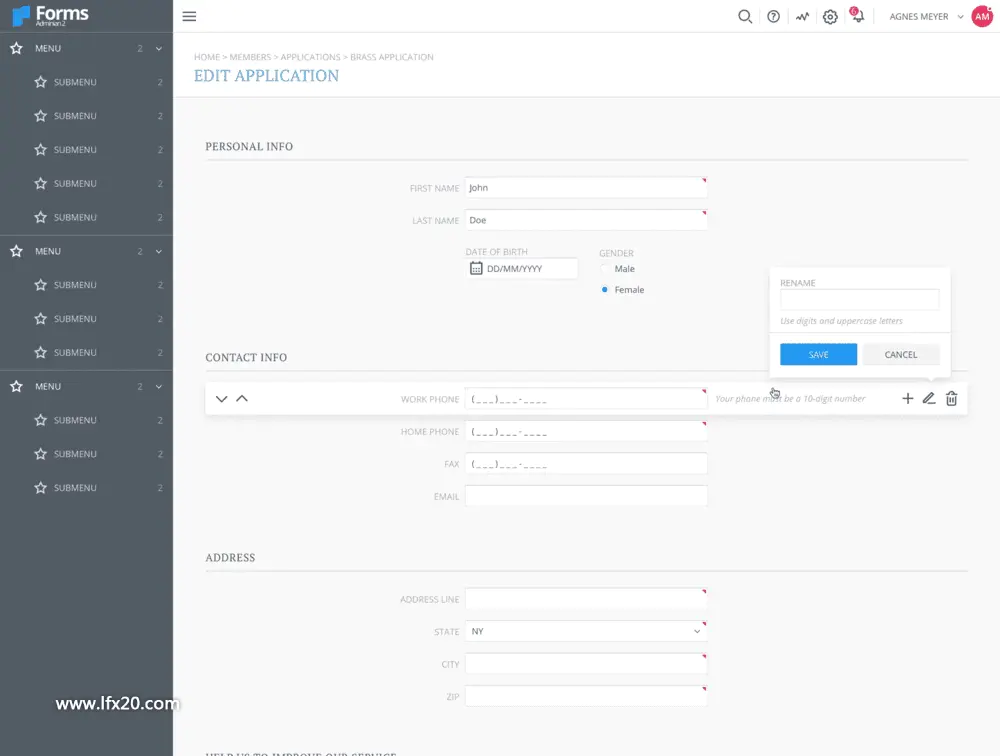Click star icon of first MENU item

(17, 48)
